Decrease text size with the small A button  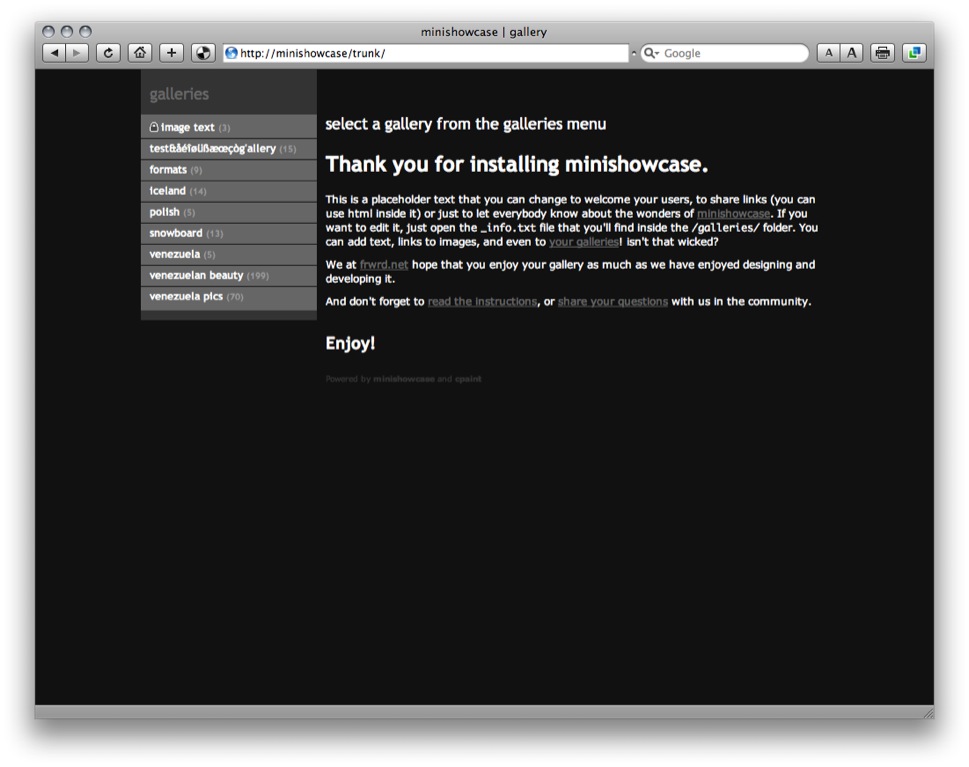[x=829, y=53]
